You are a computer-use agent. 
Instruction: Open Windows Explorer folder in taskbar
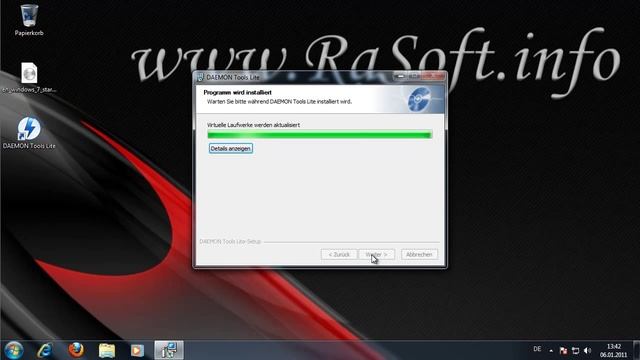[107, 351]
